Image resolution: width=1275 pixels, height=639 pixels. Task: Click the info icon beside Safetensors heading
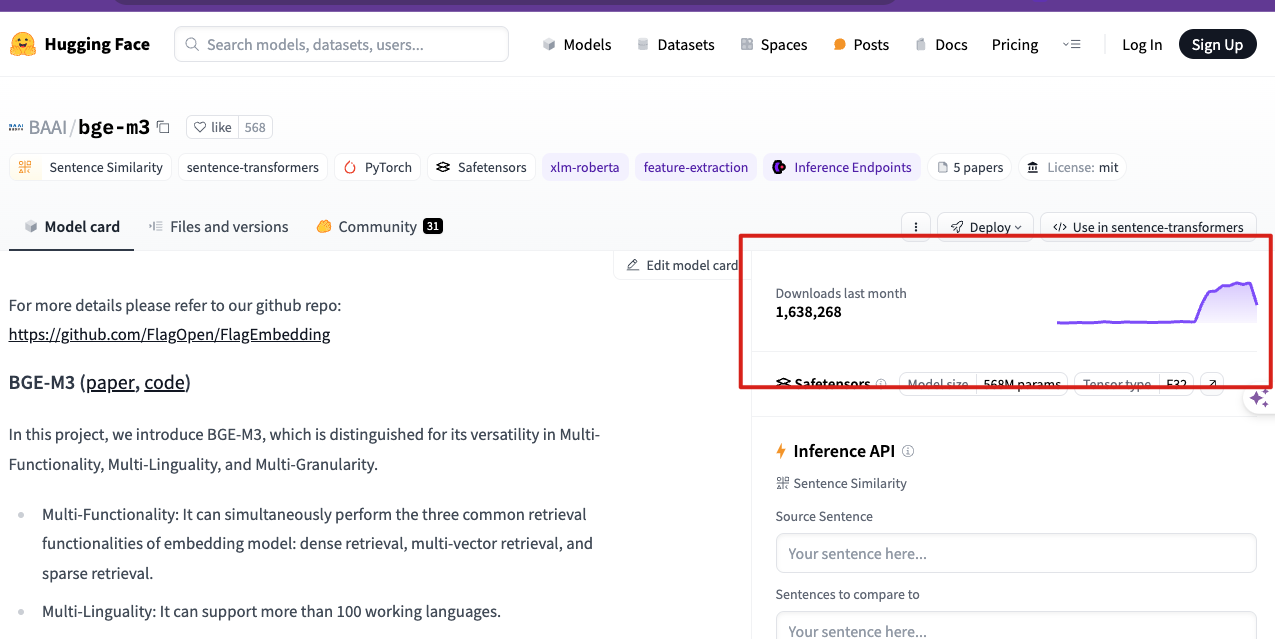click(x=881, y=384)
